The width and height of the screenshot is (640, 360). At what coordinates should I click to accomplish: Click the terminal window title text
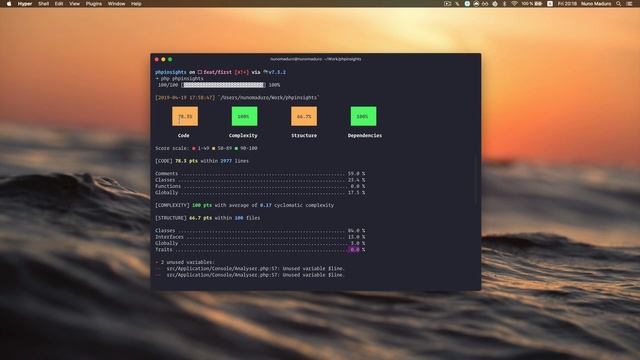(x=316, y=59)
